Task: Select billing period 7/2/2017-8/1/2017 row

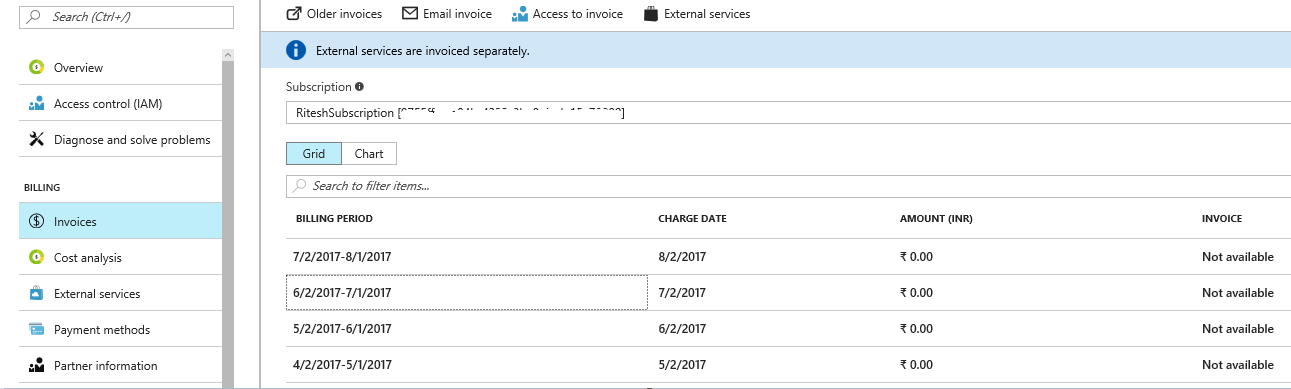Action: tap(788, 257)
